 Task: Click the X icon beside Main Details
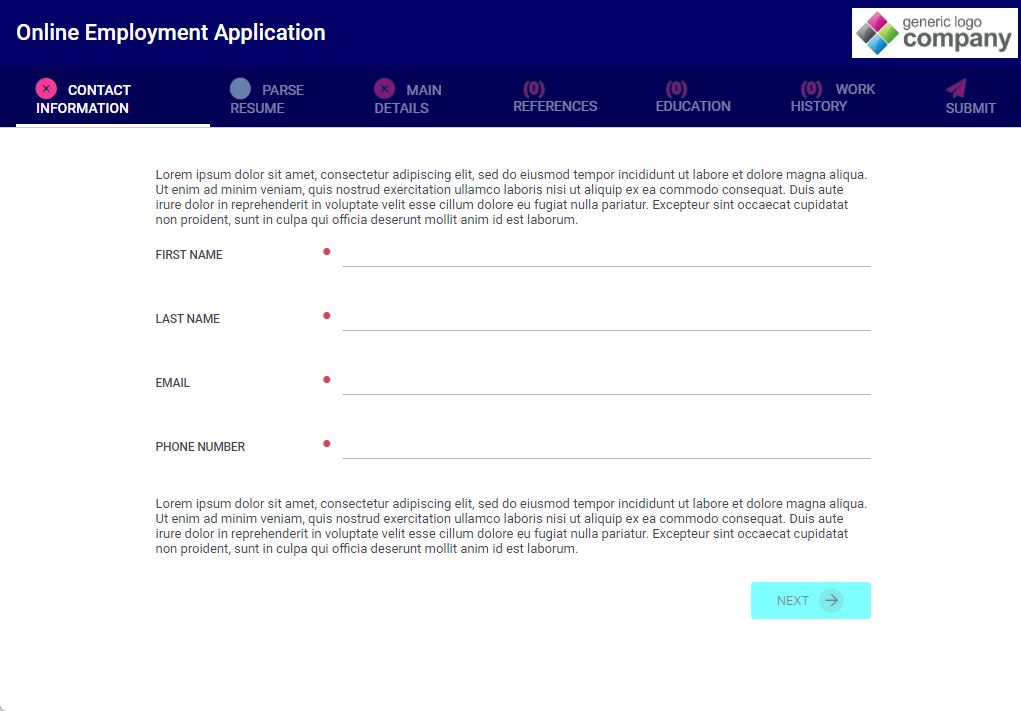(384, 88)
